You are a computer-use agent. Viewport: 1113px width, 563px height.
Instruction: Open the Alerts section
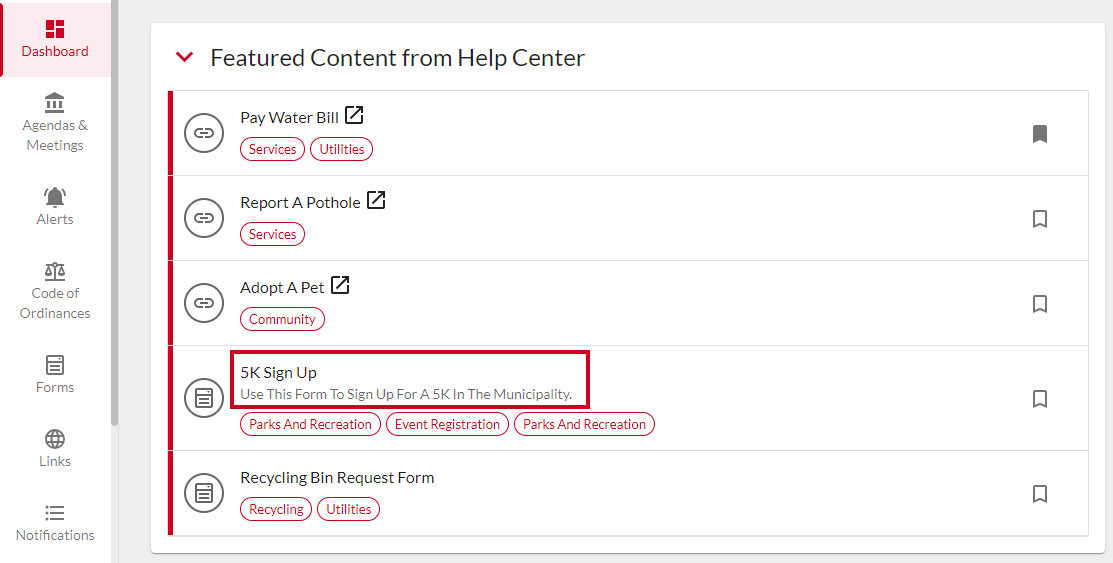click(55, 206)
